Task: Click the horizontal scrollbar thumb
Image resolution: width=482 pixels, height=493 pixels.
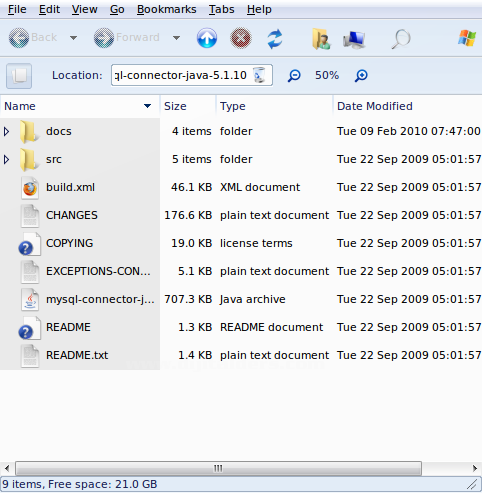Action: (218, 469)
